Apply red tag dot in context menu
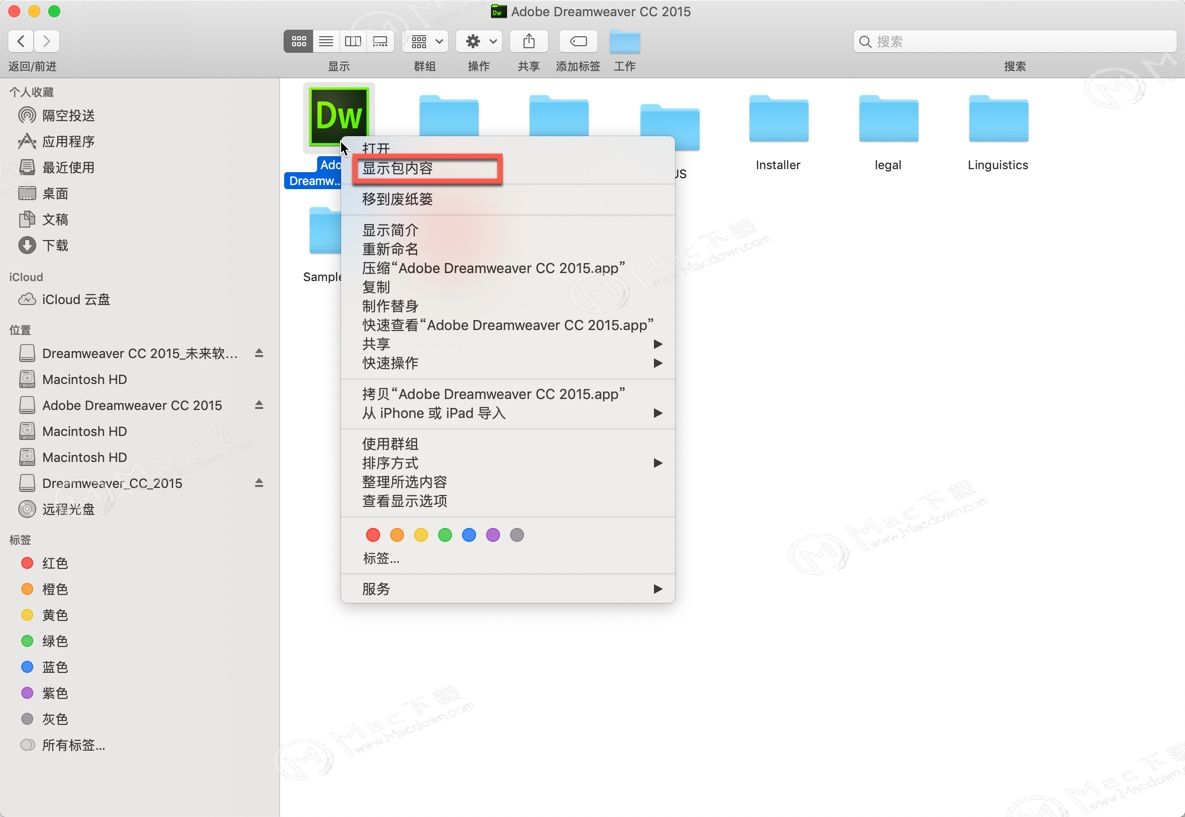The width and height of the screenshot is (1185, 817). coord(373,535)
